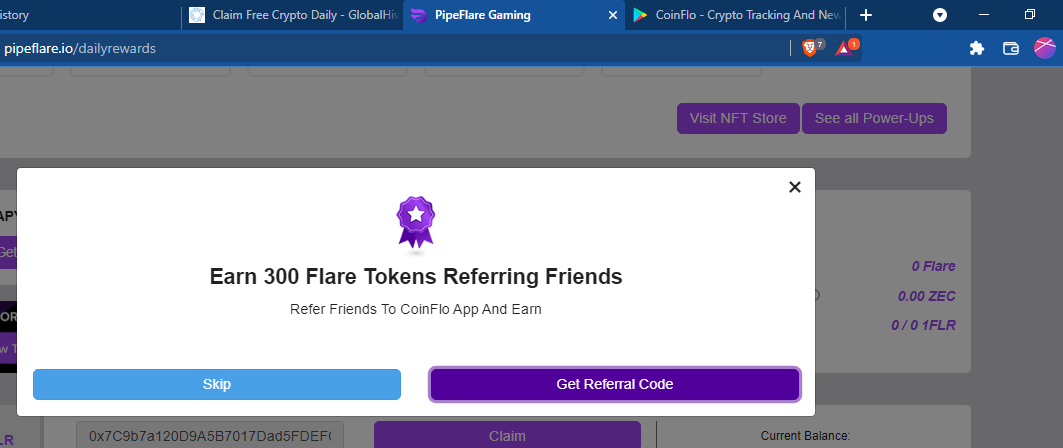The width and height of the screenshot is (1063, 448).
Task: Open the Brave Shields lion icon
Action: click(809, 48)
